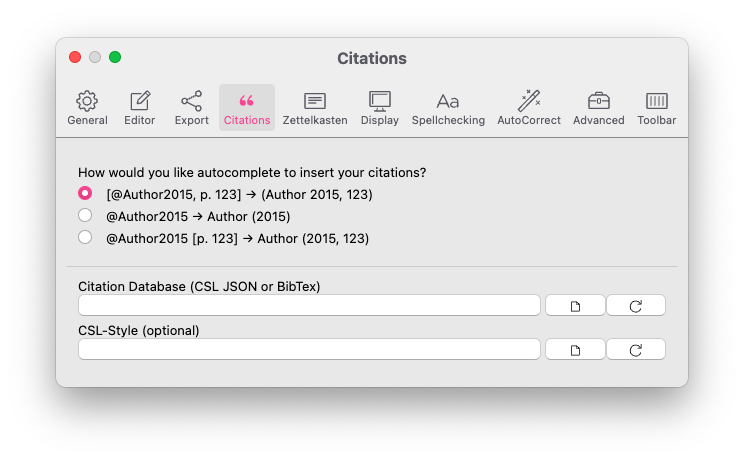Switch to the Display tab

(380, 108)
